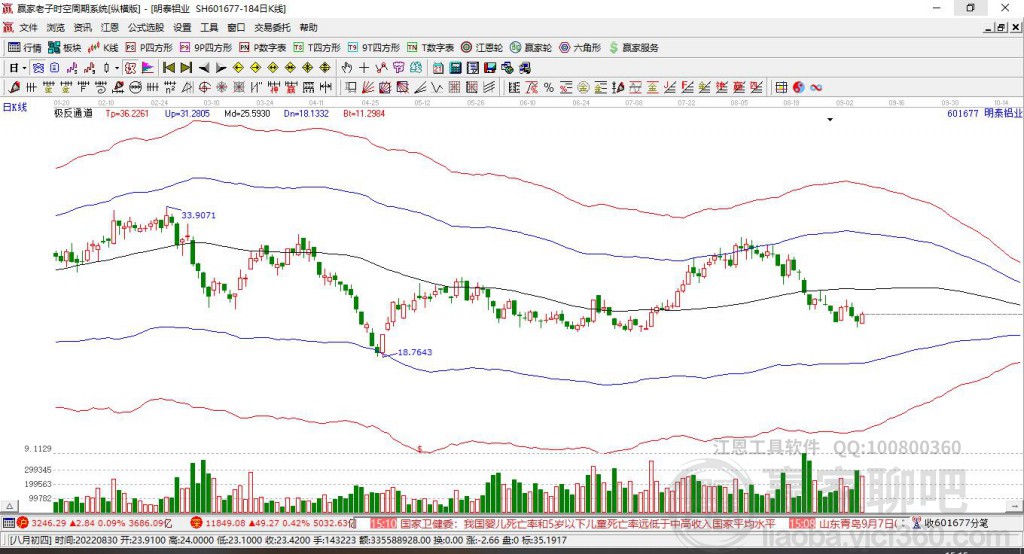
Task: Open the yin-yang taiji icon
Action: (x=798, y=88)
